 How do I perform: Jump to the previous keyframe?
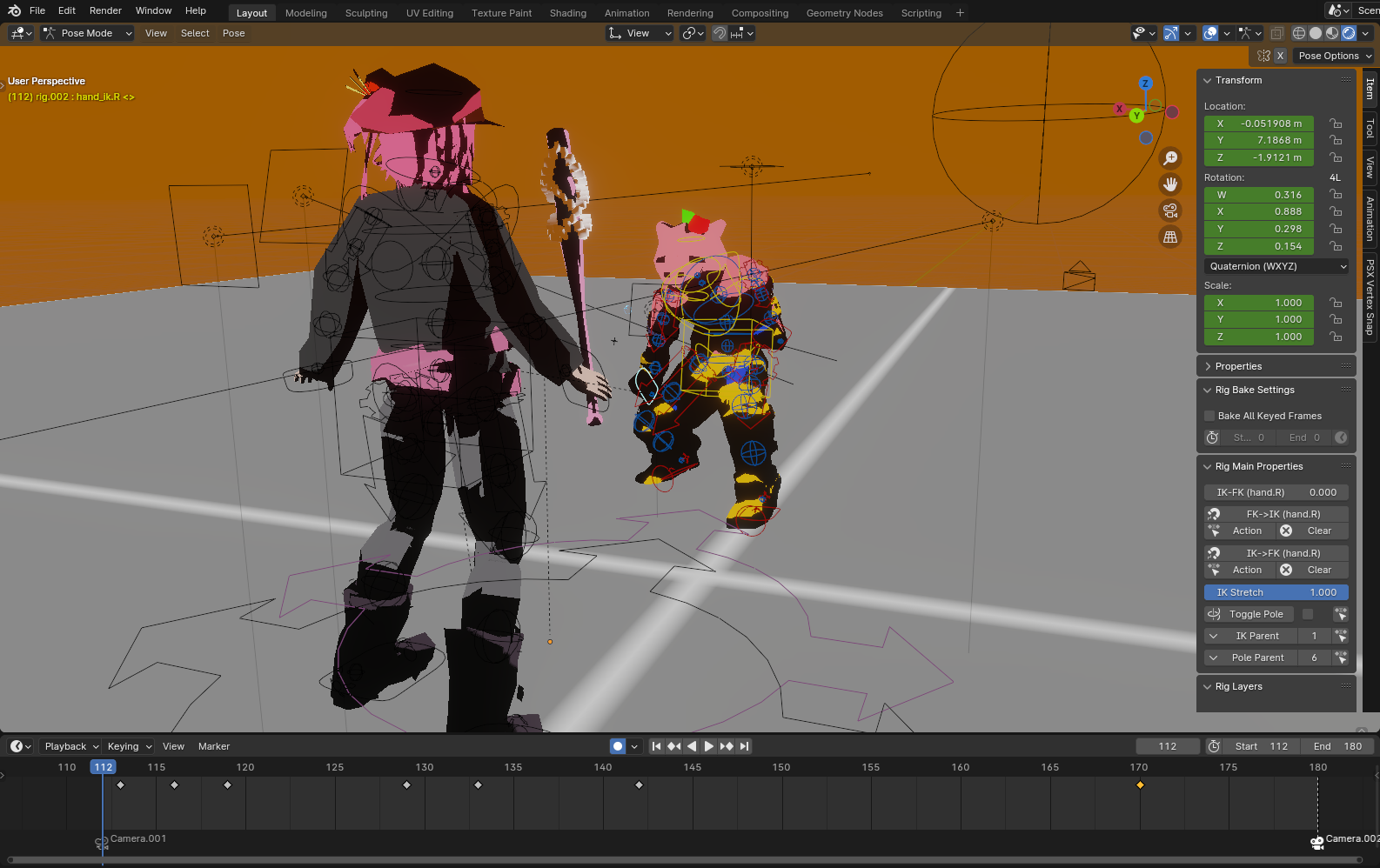point(673,746)
